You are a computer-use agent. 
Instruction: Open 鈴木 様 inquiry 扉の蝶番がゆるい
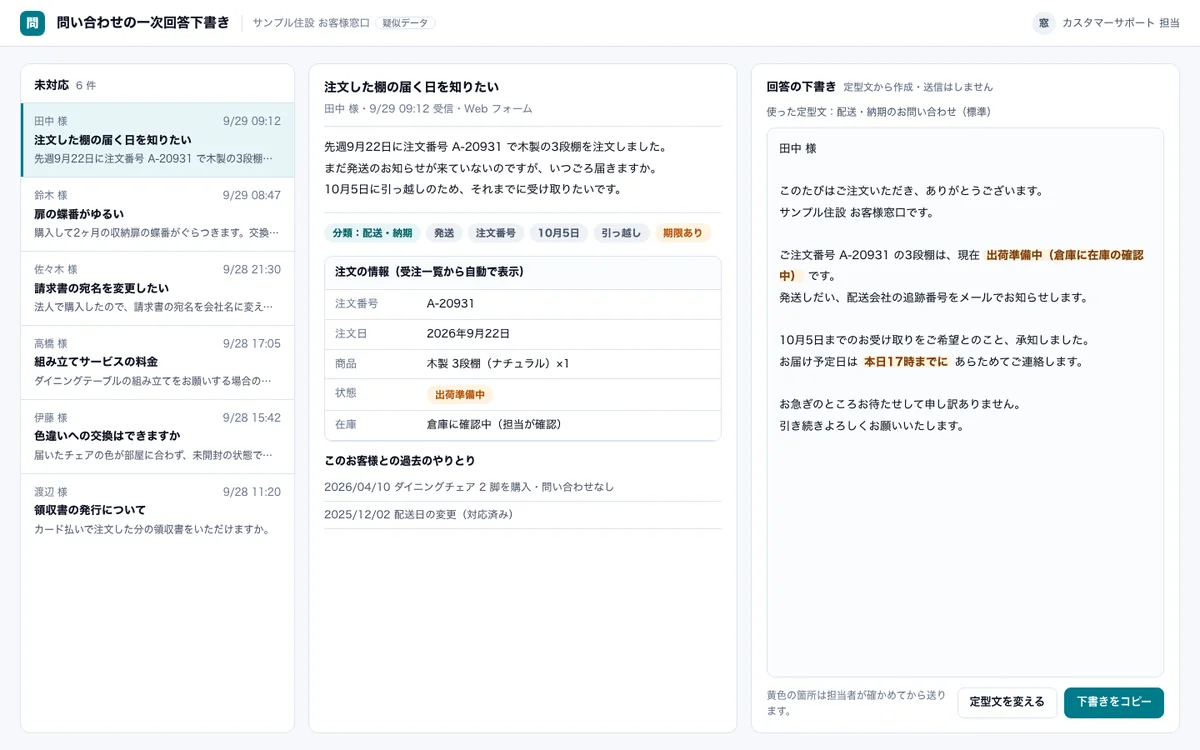coord(157,214)
